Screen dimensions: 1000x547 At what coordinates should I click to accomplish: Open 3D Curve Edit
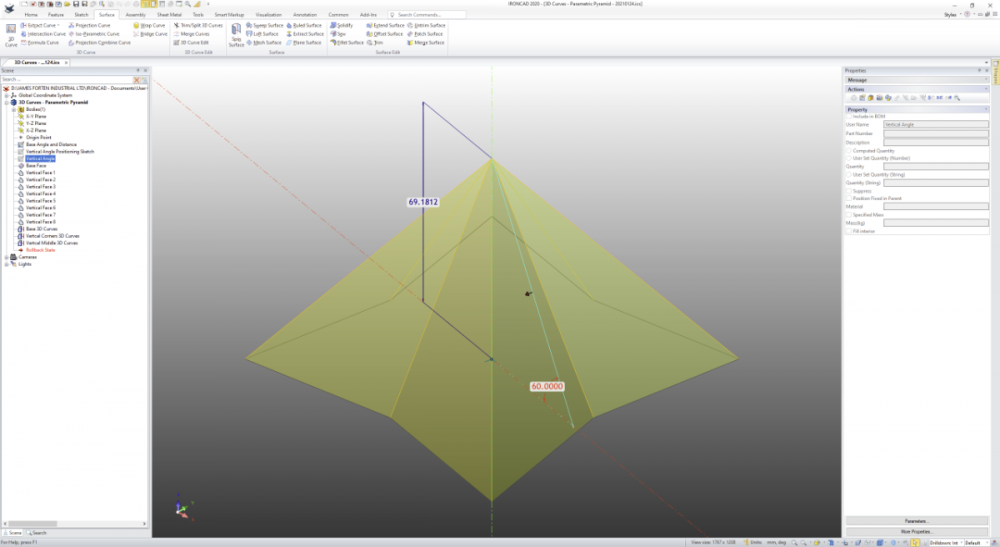point(191,43)
